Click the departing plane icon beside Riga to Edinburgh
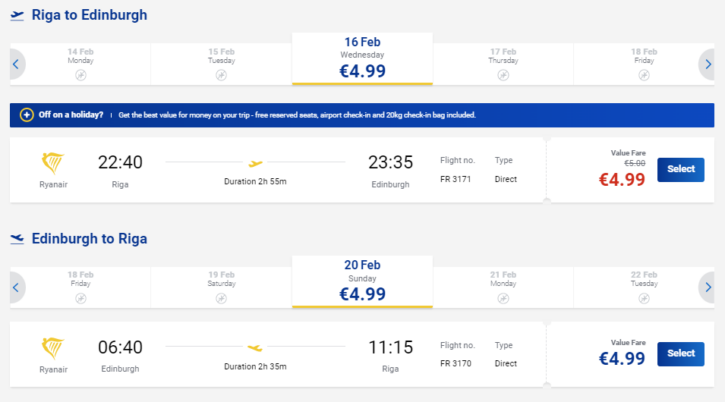Screen dimensions: 725x402 pos(17,15)
